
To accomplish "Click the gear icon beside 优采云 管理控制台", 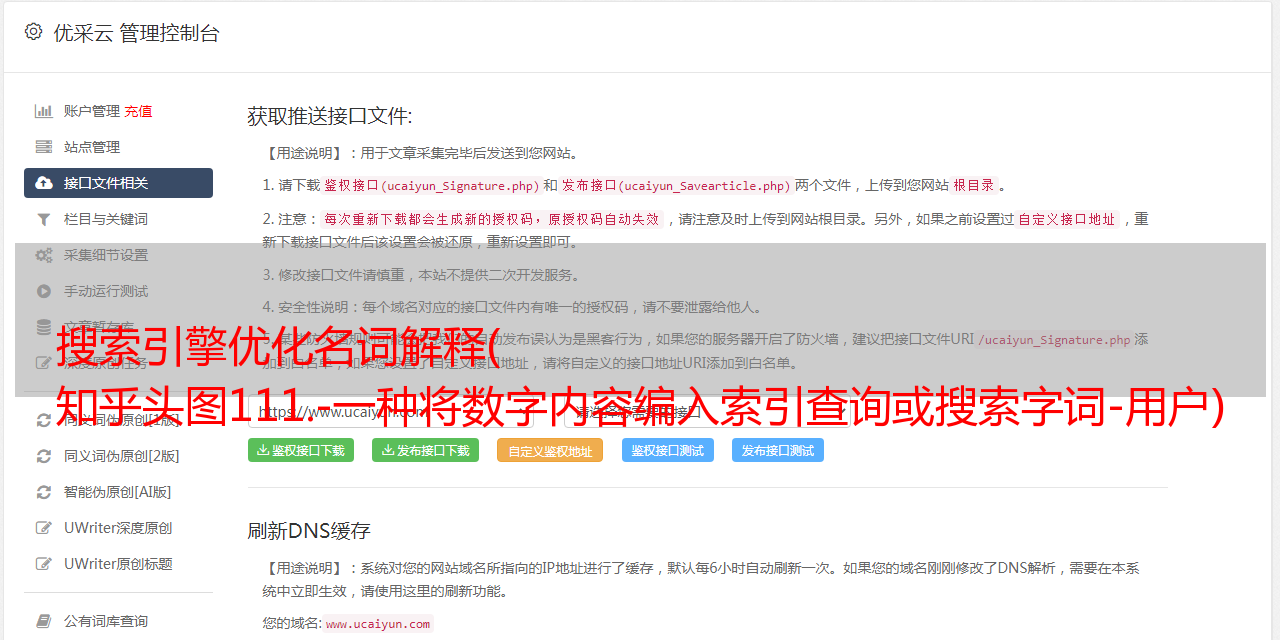I will (33, 32).
